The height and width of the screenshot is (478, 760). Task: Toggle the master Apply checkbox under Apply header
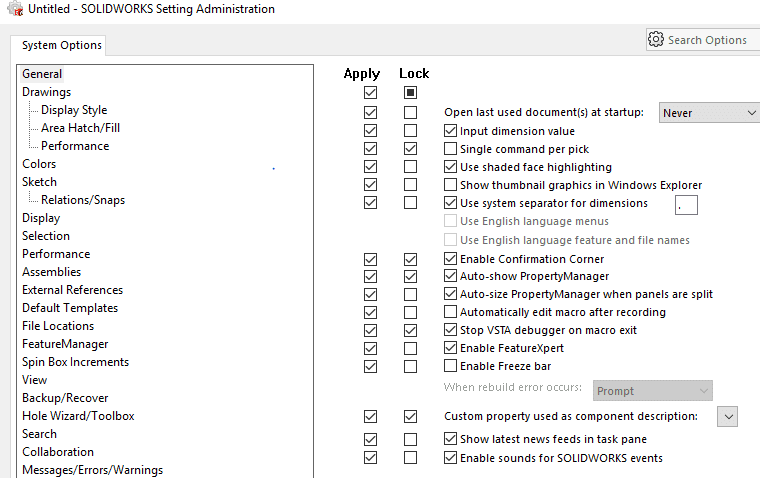pos(370,92)
